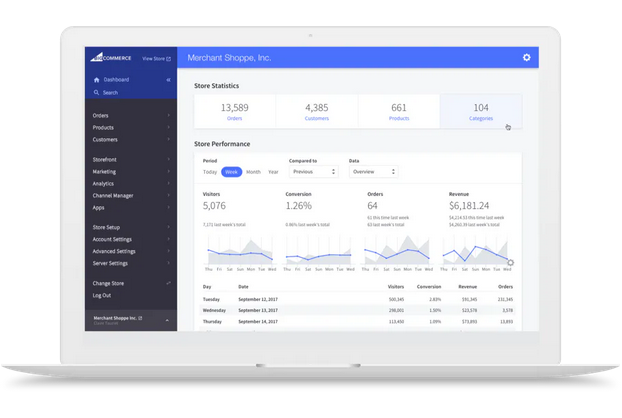Open the Data Overview dropdown

pos(373,172)
